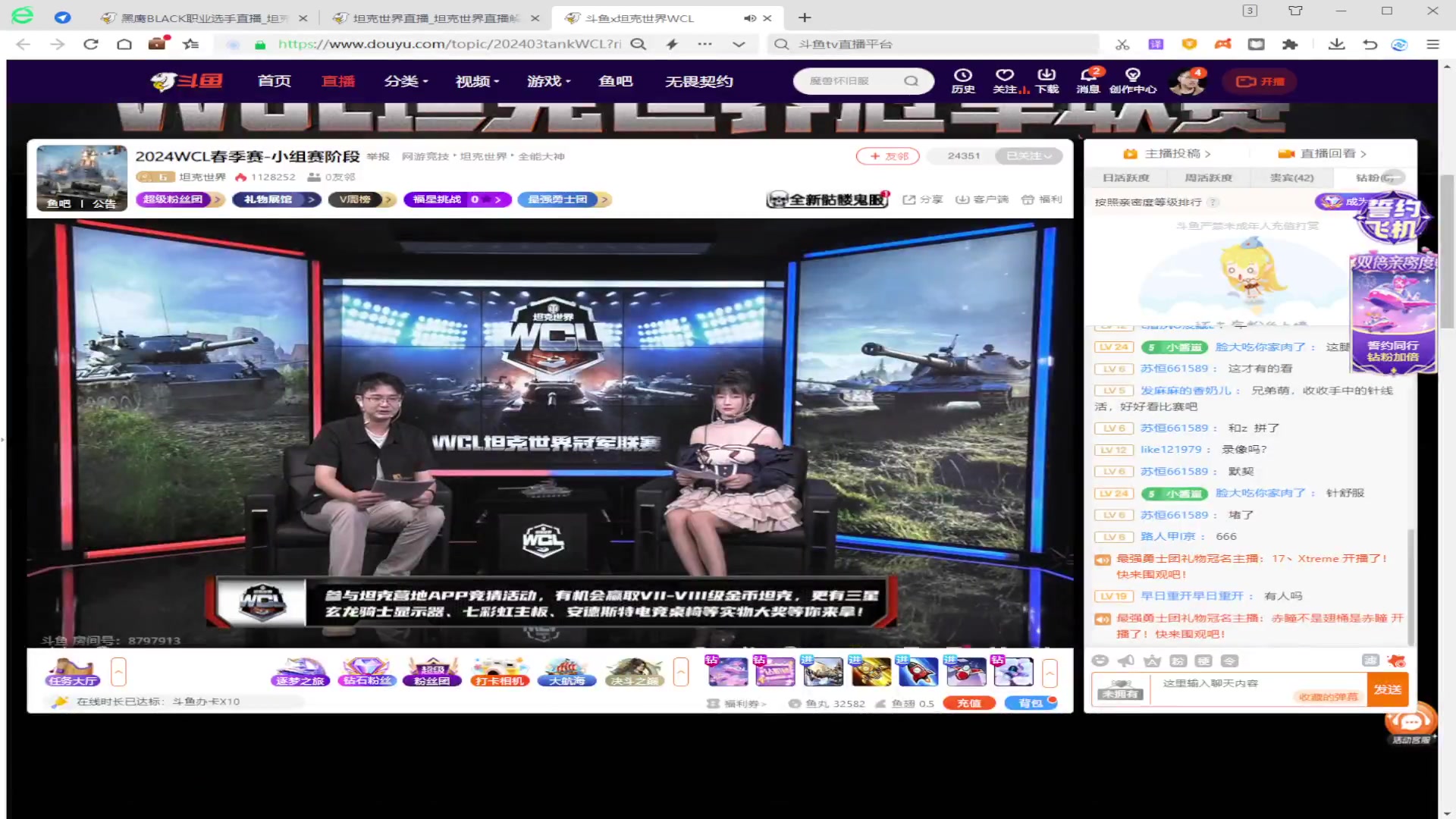Click the Douyu logo

click(187, 81)
